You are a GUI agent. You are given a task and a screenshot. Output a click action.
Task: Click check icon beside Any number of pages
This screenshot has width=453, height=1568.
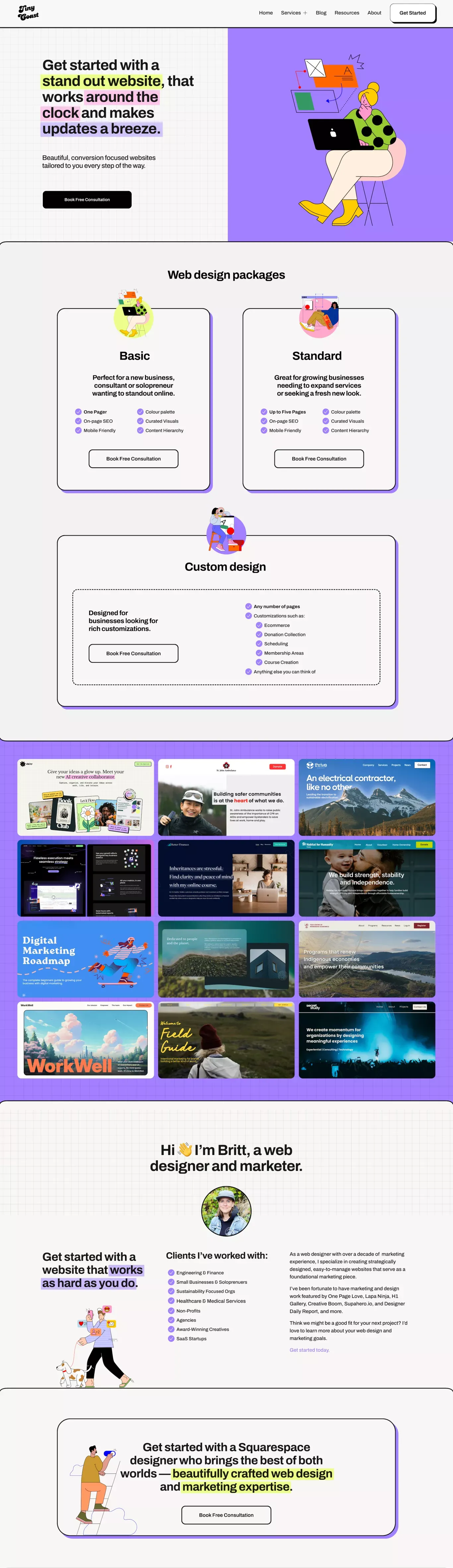(x=248, y=606)
